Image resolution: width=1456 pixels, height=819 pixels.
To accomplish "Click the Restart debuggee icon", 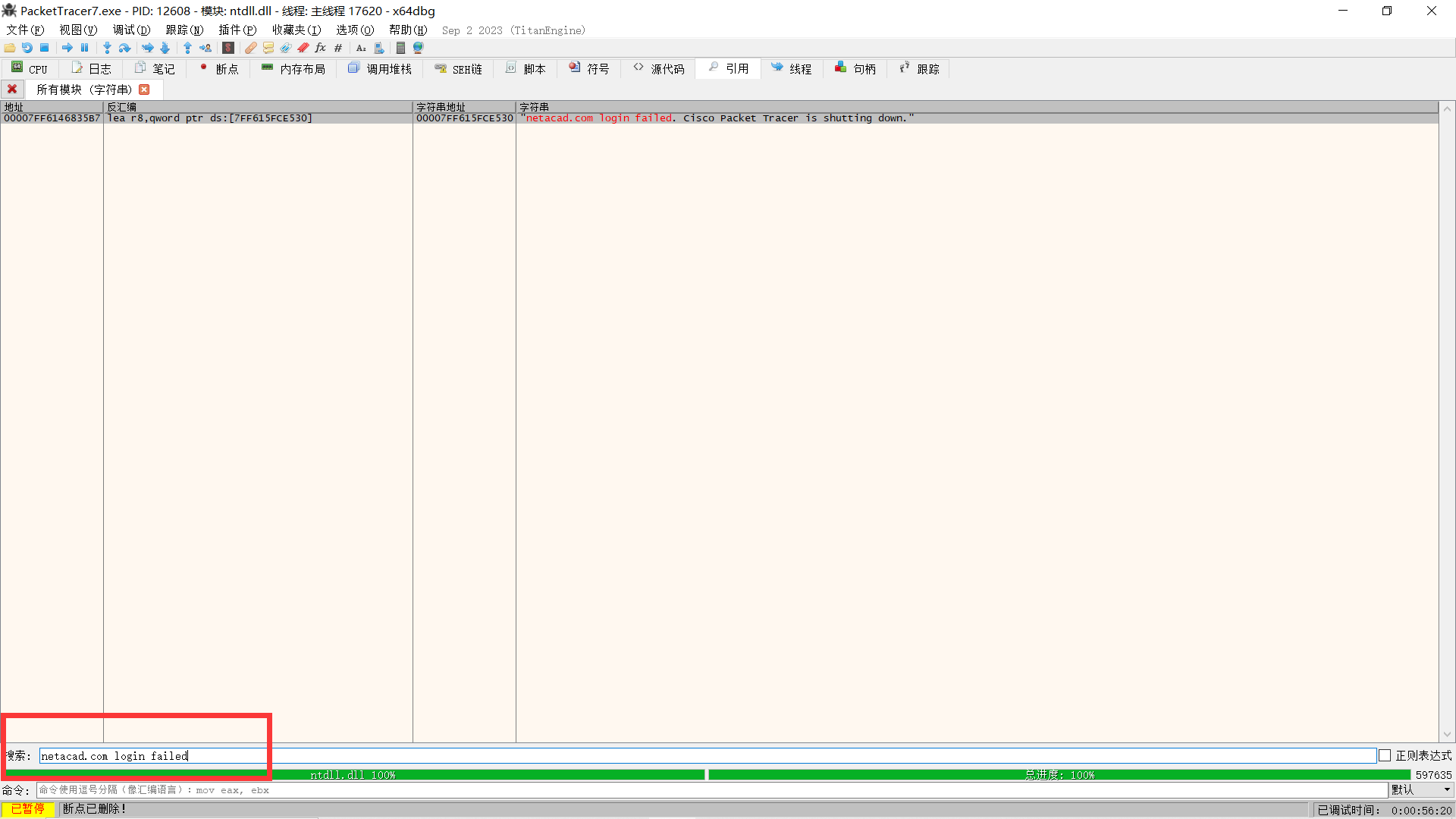I will (x=27, y=48).
